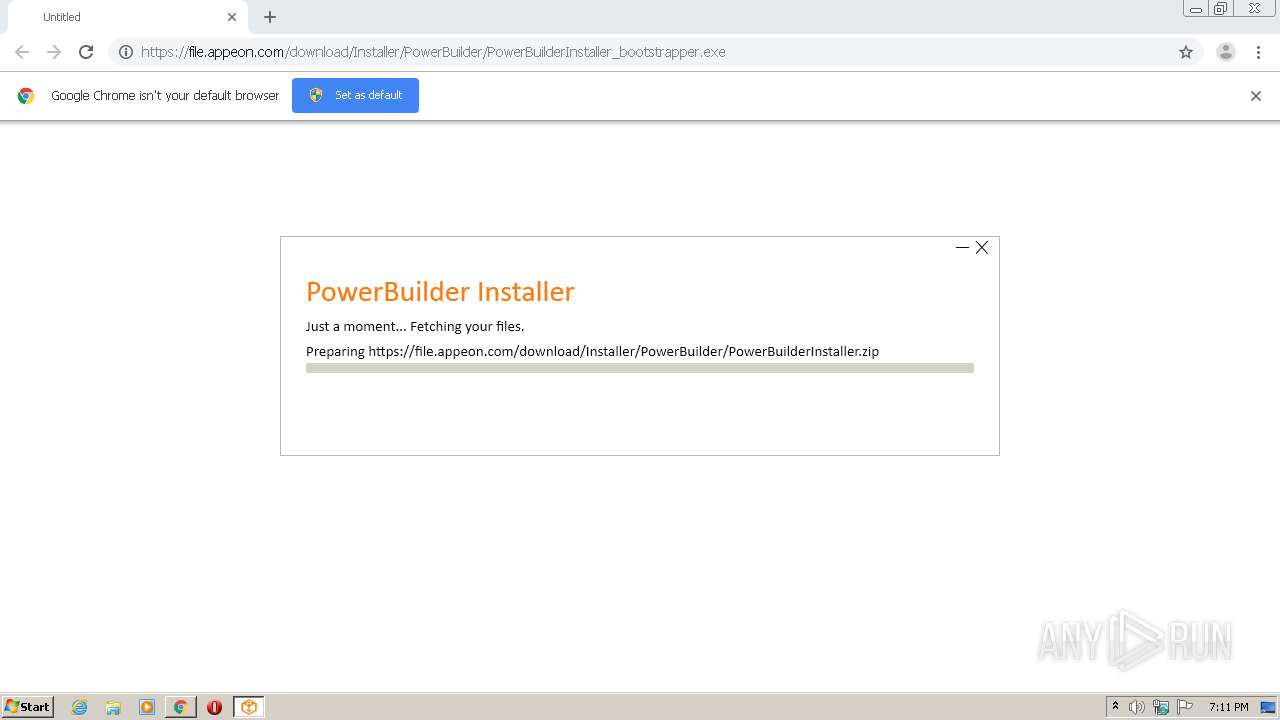The width and height of the screenshot is (1280, 720).
Task: Click 'Google Chrome isn't your default browser' text
Action: (x=165, y=96)
